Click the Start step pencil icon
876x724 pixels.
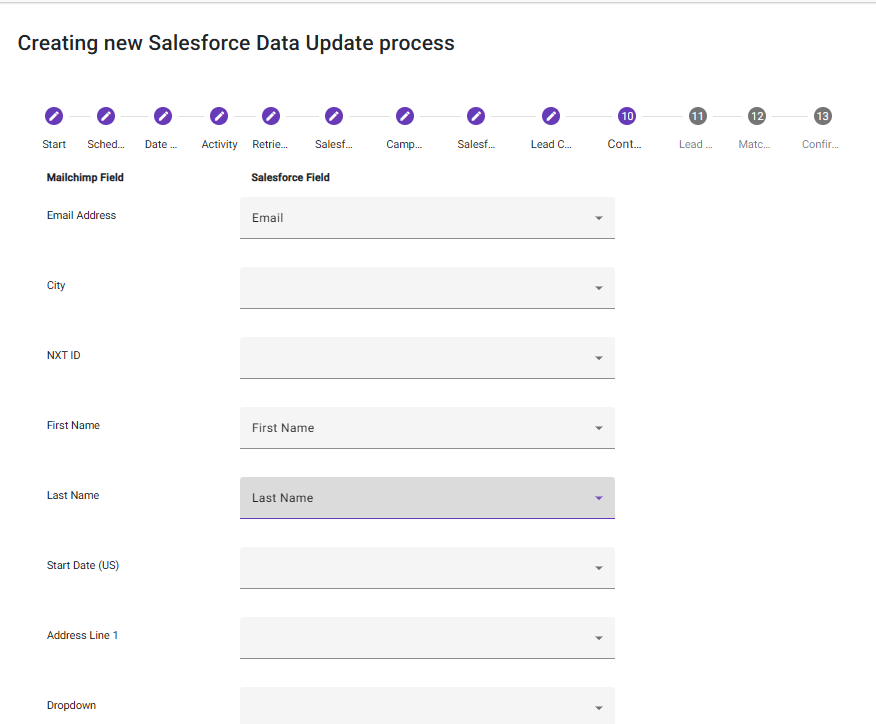54,116
